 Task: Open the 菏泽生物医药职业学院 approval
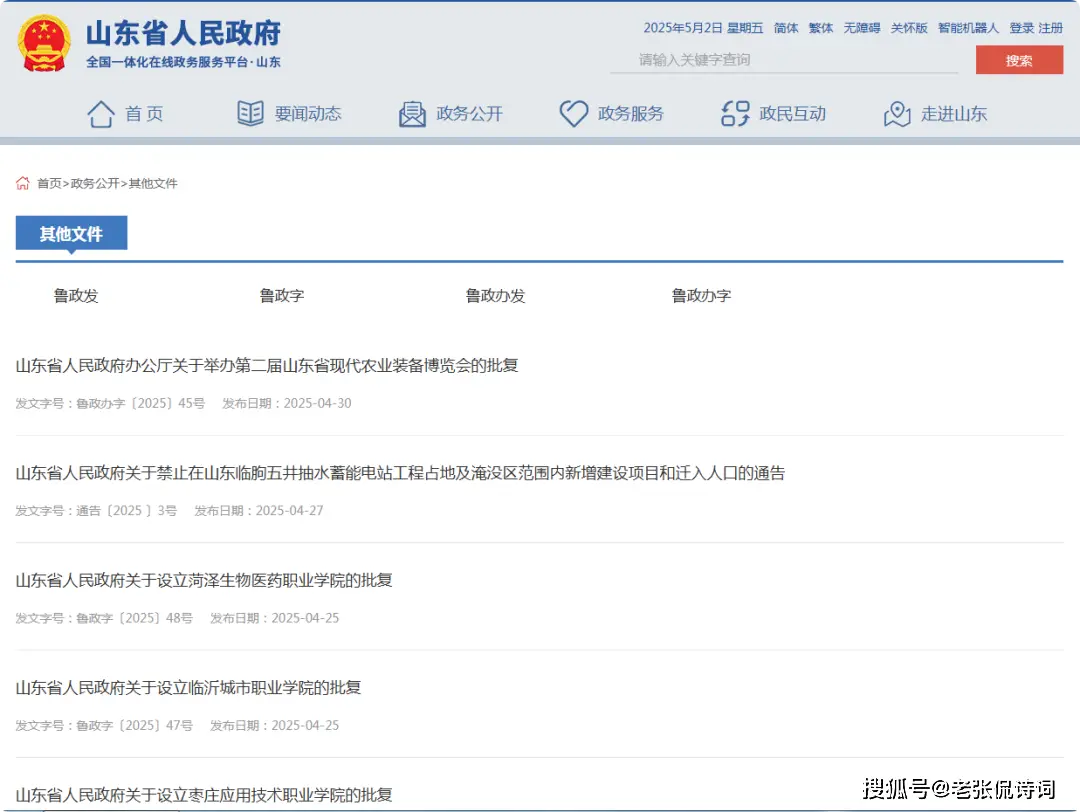tap(204, 581)
